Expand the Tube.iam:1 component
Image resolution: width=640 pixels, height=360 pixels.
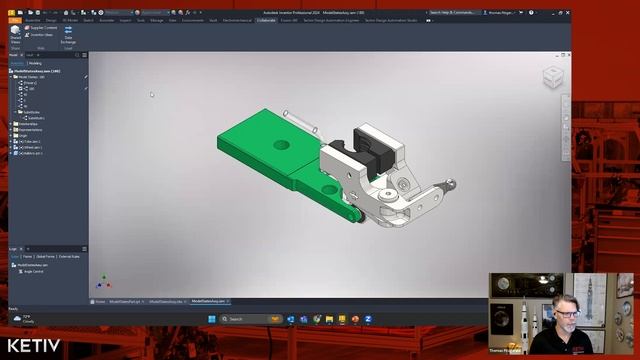coord(11,142)
